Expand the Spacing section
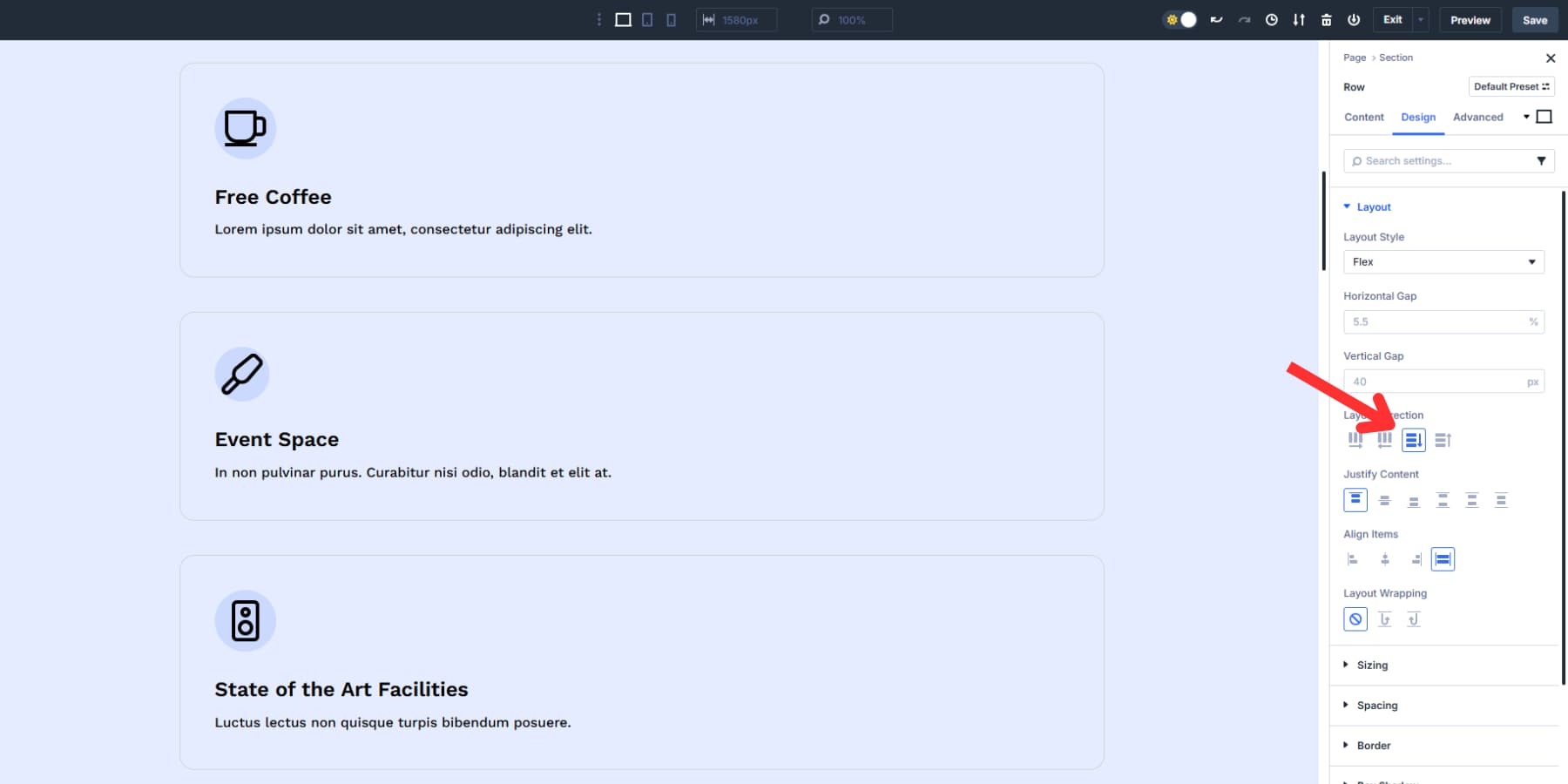This screenshot has height=784, width=1568. [1376, 706]
